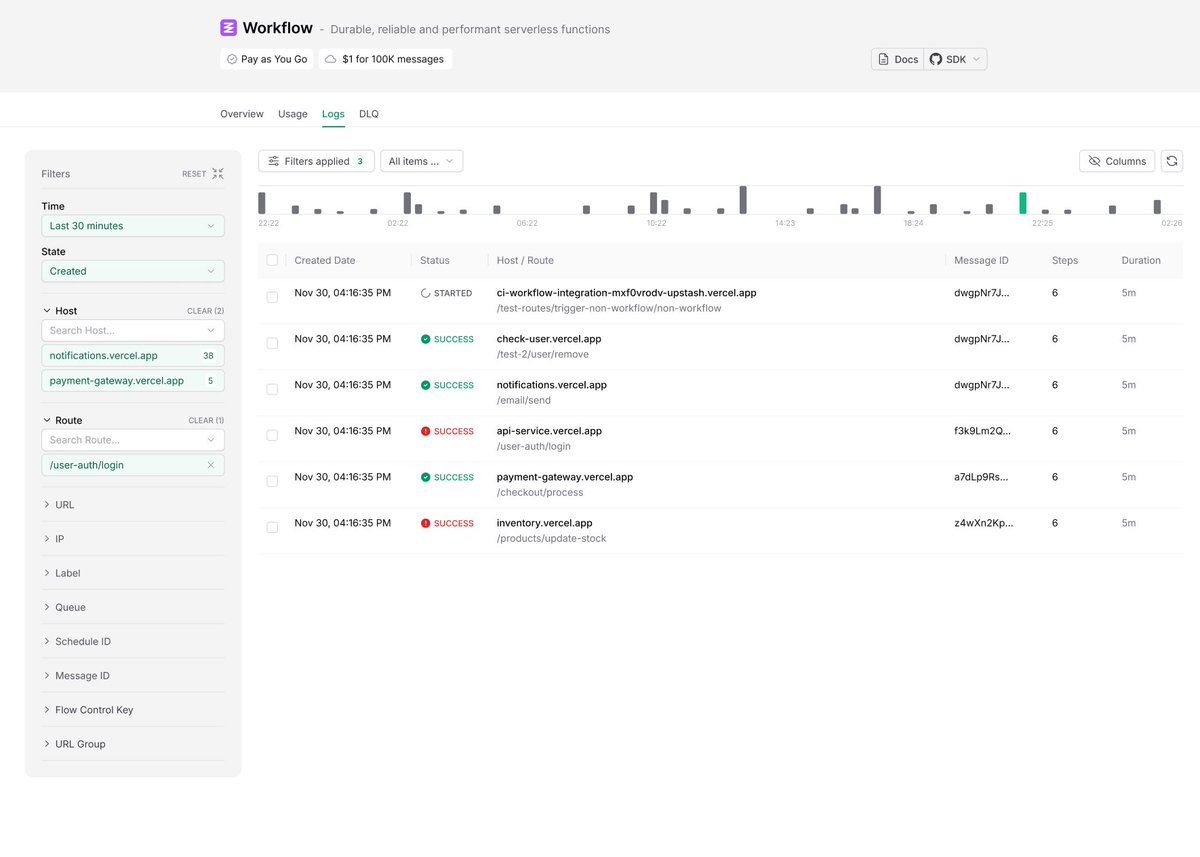Click the /checkout/process route text
1200x857 pixels.
540,493
